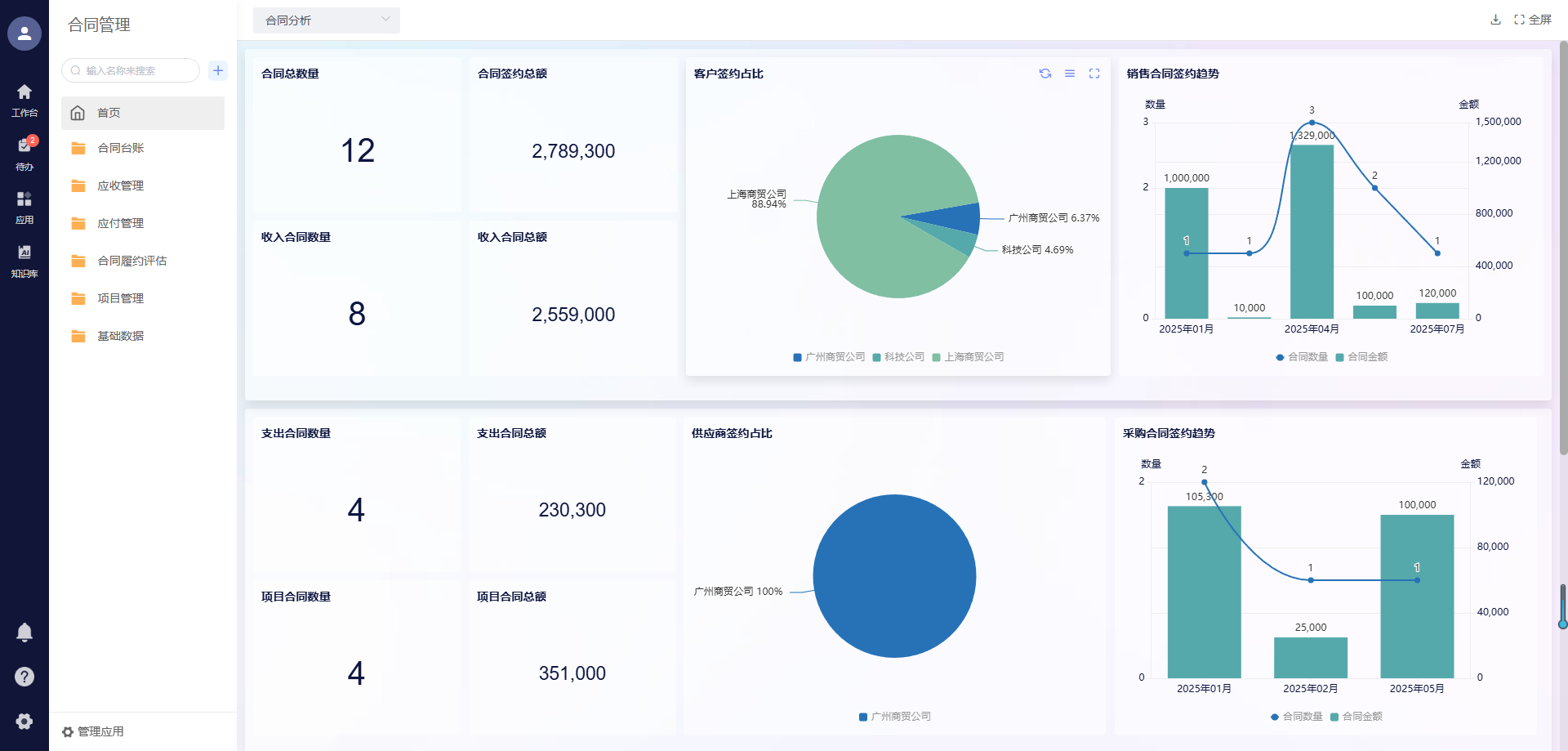Viewport: 1568px width, 751px height.
Task: Click the notification bell icon
Action: 24,633
